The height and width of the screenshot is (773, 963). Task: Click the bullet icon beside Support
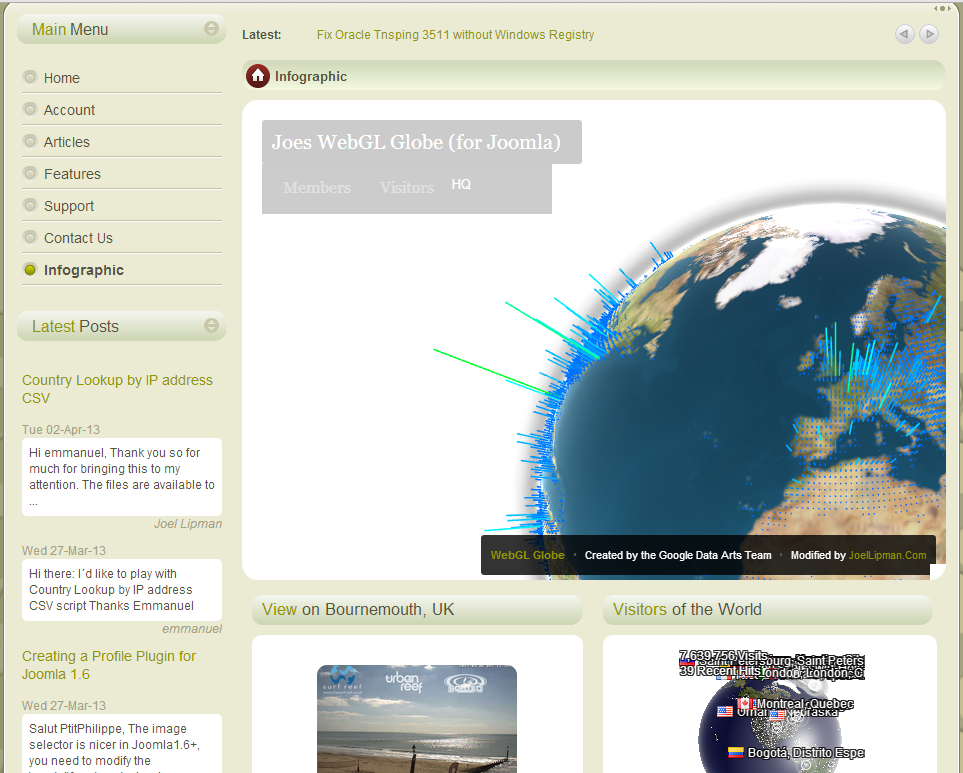pos(30,205)
